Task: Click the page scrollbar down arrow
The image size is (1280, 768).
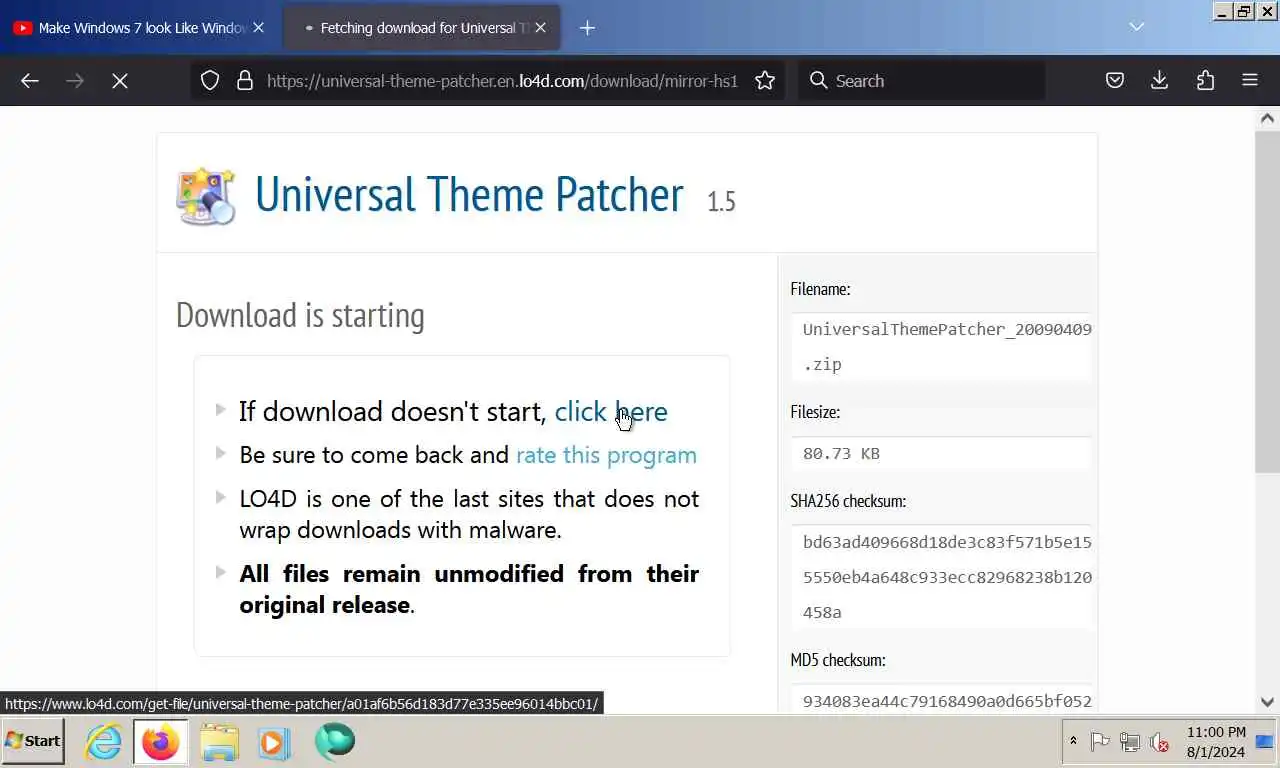Action: tap(1267, 702)
